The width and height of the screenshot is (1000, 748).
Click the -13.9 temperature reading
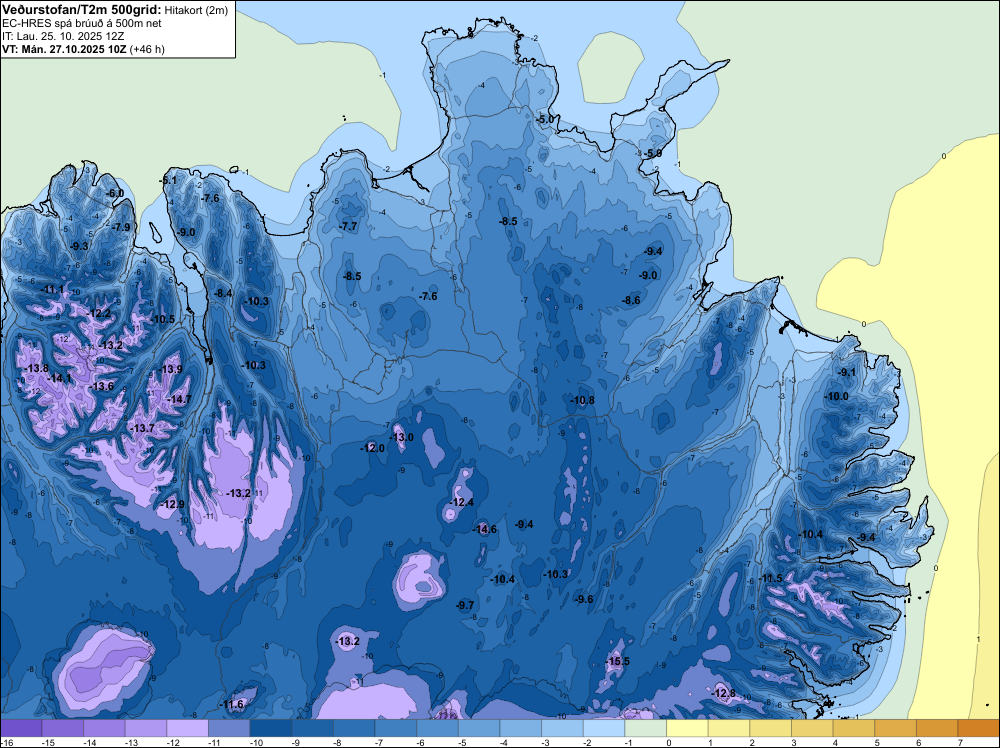pos(170,369)
